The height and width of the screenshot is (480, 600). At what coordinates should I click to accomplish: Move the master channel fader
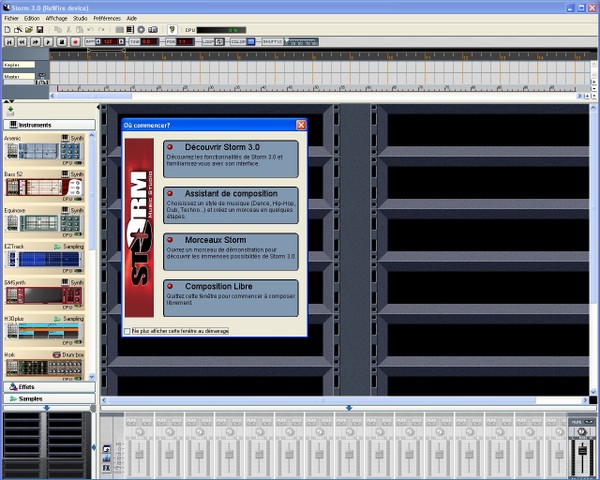click(x=582, y=450)
